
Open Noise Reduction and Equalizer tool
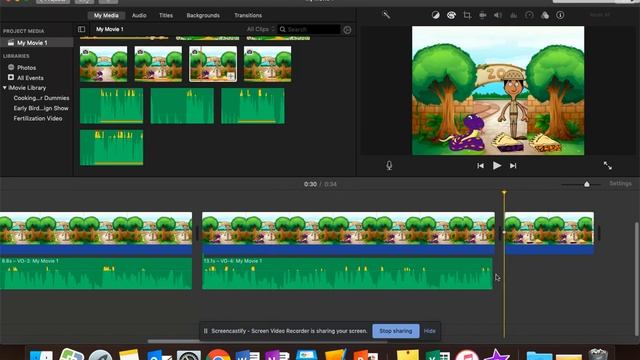coord(513,15)
